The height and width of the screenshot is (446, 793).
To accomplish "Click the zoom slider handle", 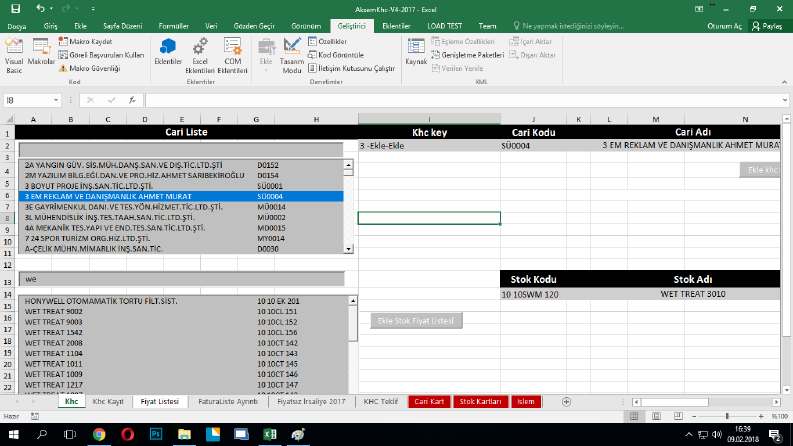I will pyautogui.click(x=727, y=416).
